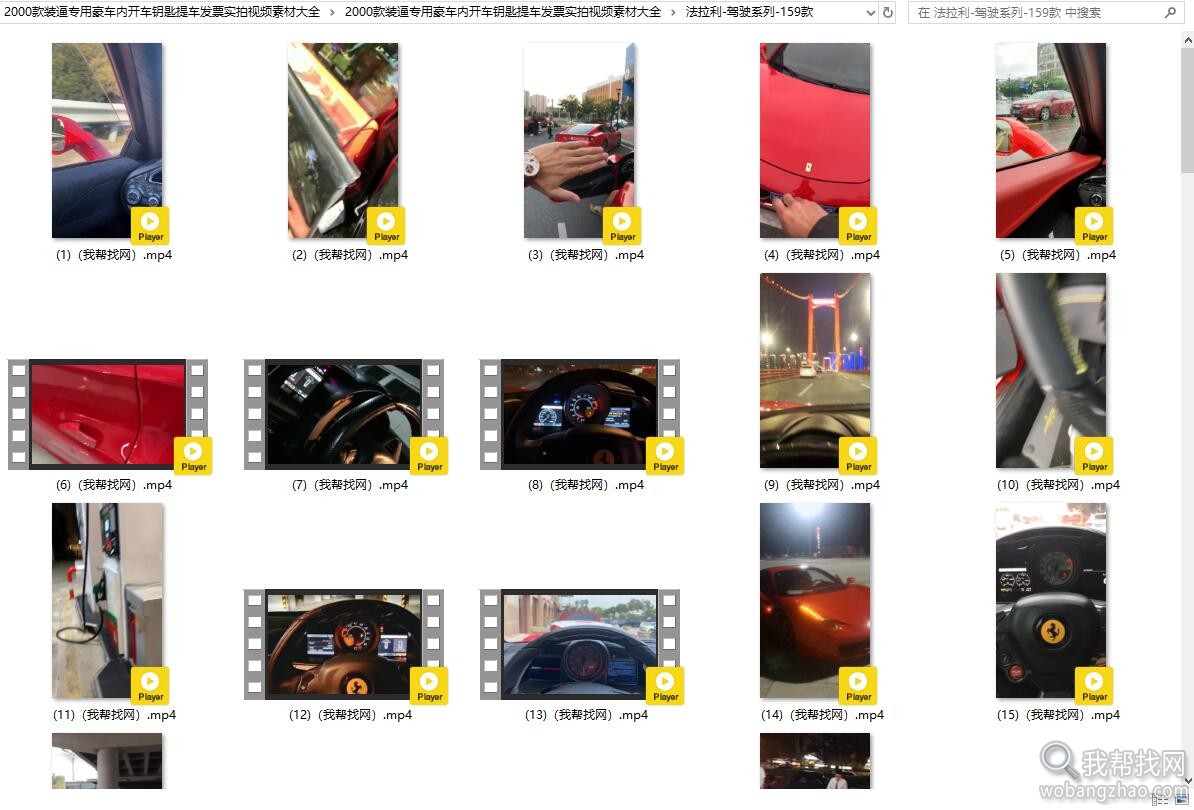
Task: Click the yellow Player badge on video (2)
Action: pos(386,225)
